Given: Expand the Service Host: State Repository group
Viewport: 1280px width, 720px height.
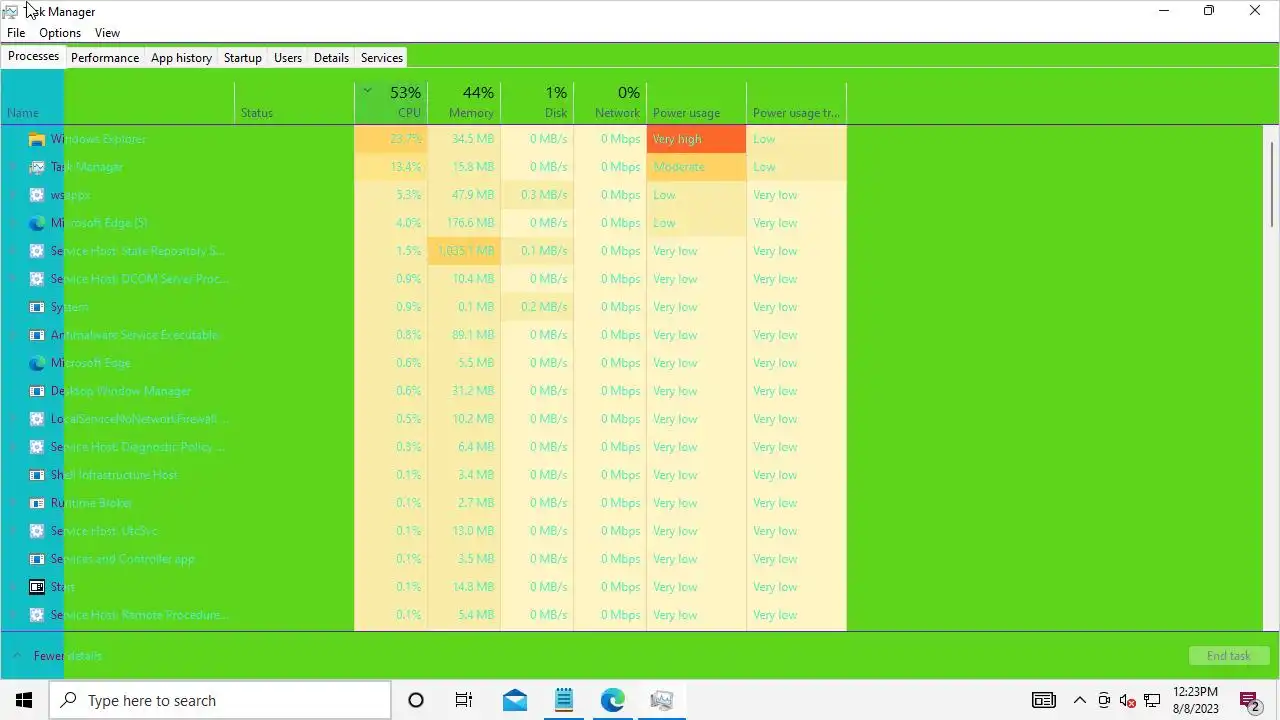Looking at the screenshot, I should pyautogui.click(x=13, y=251).
